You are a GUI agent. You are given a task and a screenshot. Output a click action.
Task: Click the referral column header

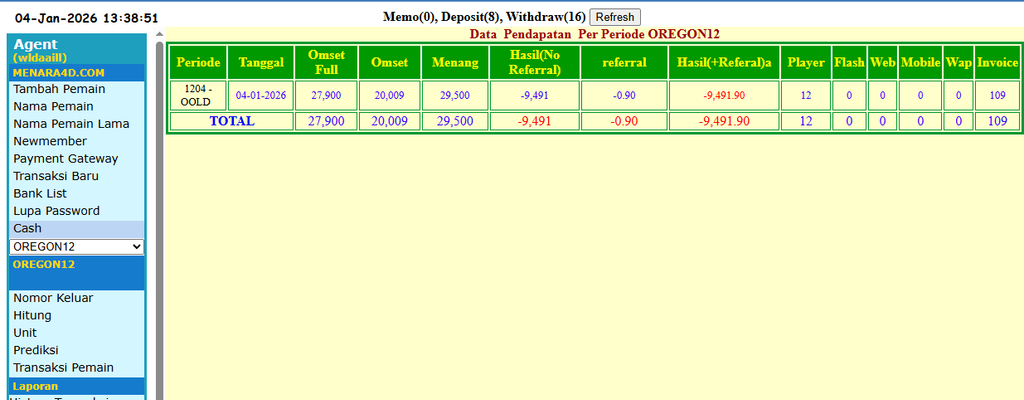click(x=624, y=63)
